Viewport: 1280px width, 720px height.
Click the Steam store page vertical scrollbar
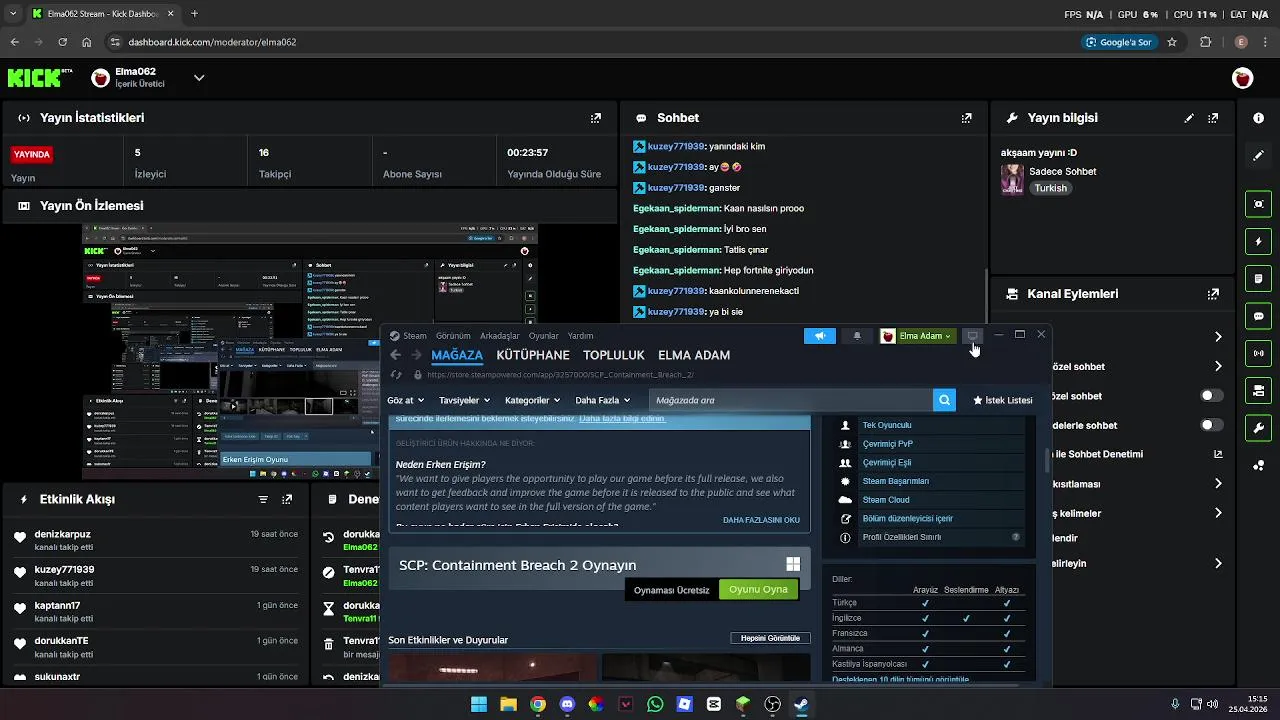[1047, 460]
